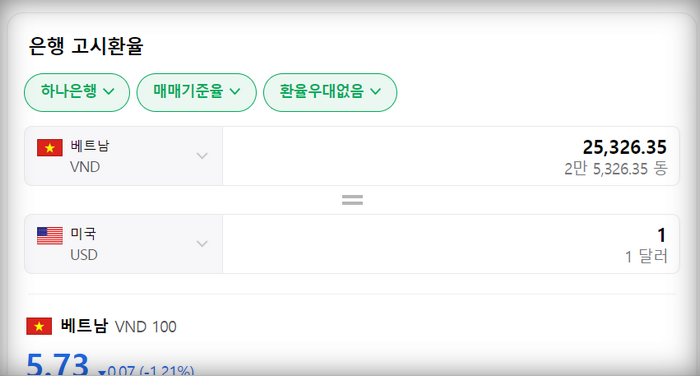This screenshot has height=376, width=700.
Task: Open the 매매기준율 rate type dropdown
Action: 196,92
